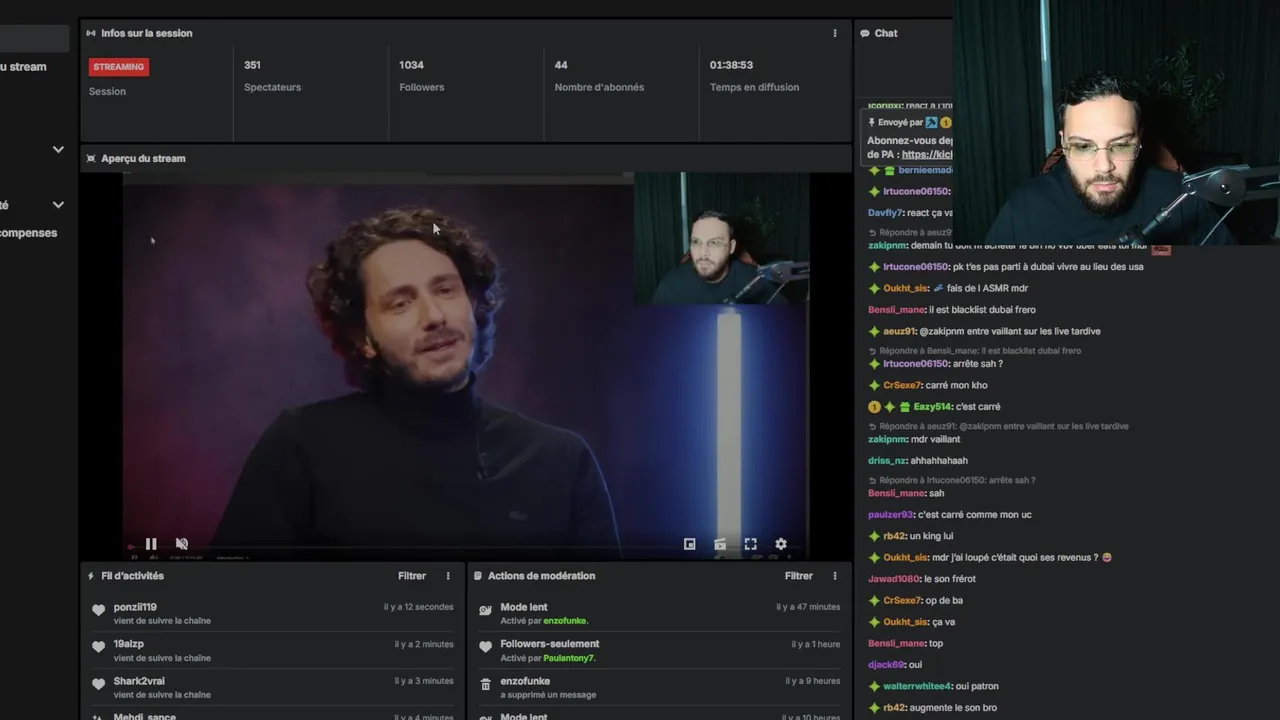Click the red STREAMING status badge

pyautogui.click(x=119, y=67)
